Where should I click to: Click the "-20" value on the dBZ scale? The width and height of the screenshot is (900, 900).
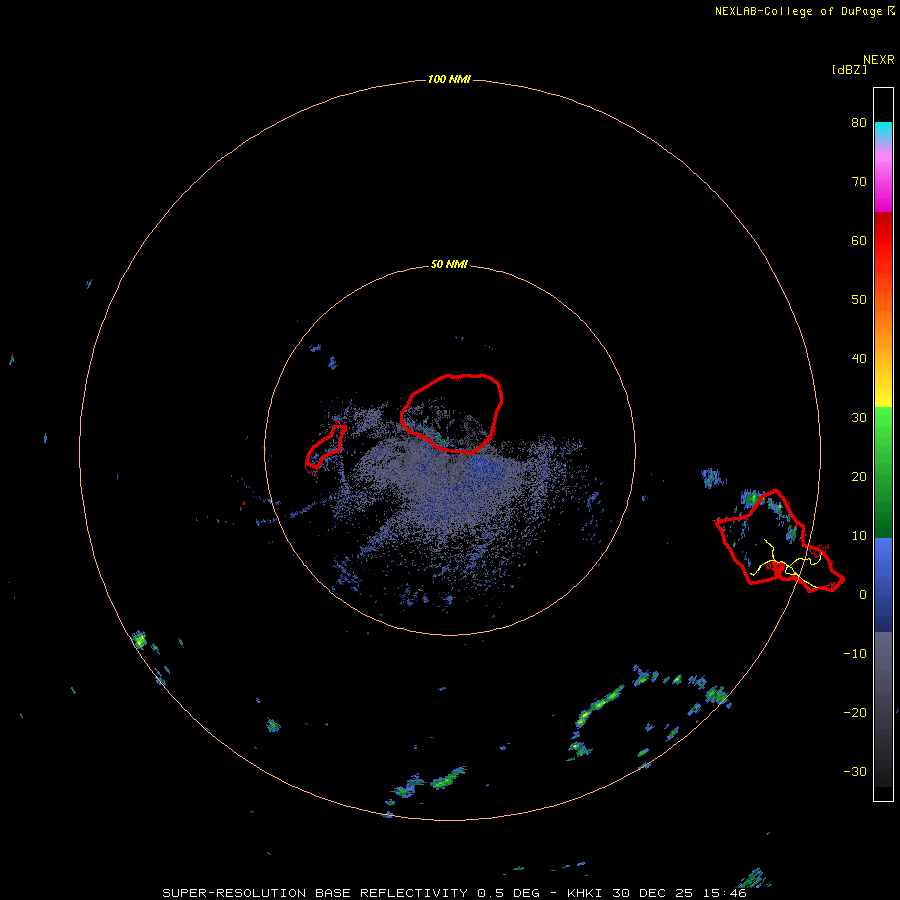pos(855,713)
